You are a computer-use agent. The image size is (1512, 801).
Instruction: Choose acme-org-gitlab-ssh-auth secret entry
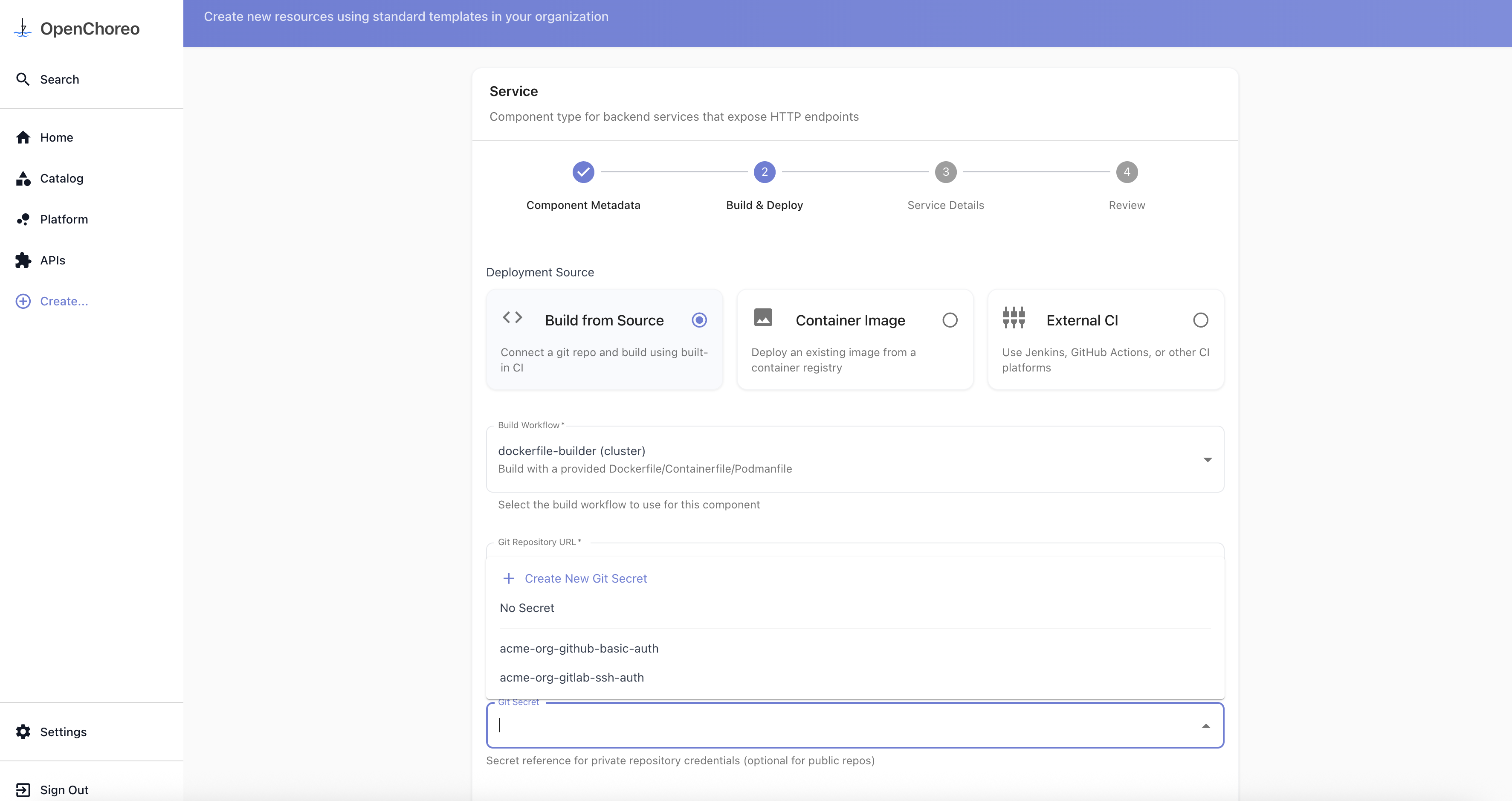571,677
